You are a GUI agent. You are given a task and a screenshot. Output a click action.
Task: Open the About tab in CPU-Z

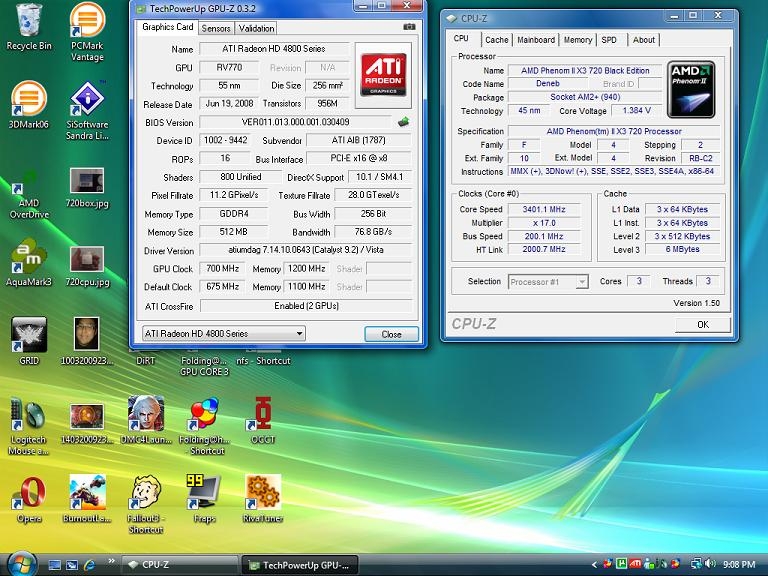(x=644, y=40)
